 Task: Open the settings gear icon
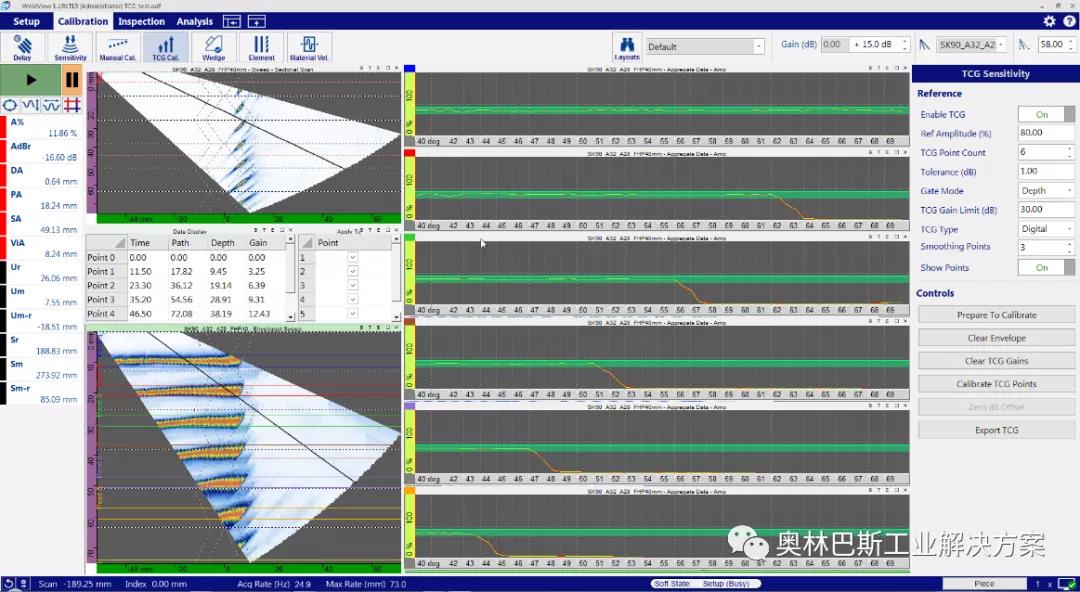1049,21
